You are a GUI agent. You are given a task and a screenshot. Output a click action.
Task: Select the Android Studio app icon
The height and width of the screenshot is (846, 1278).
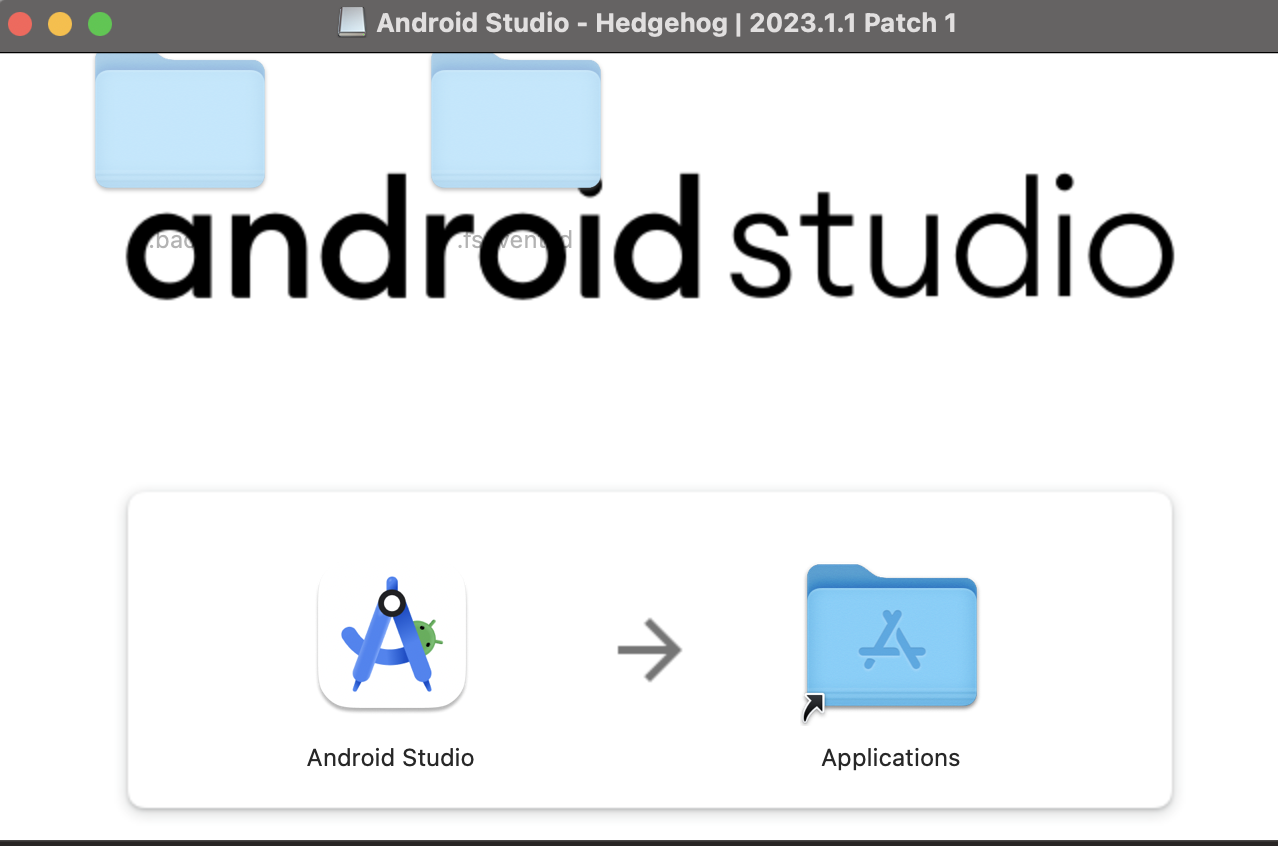click(x=392, y=638)
